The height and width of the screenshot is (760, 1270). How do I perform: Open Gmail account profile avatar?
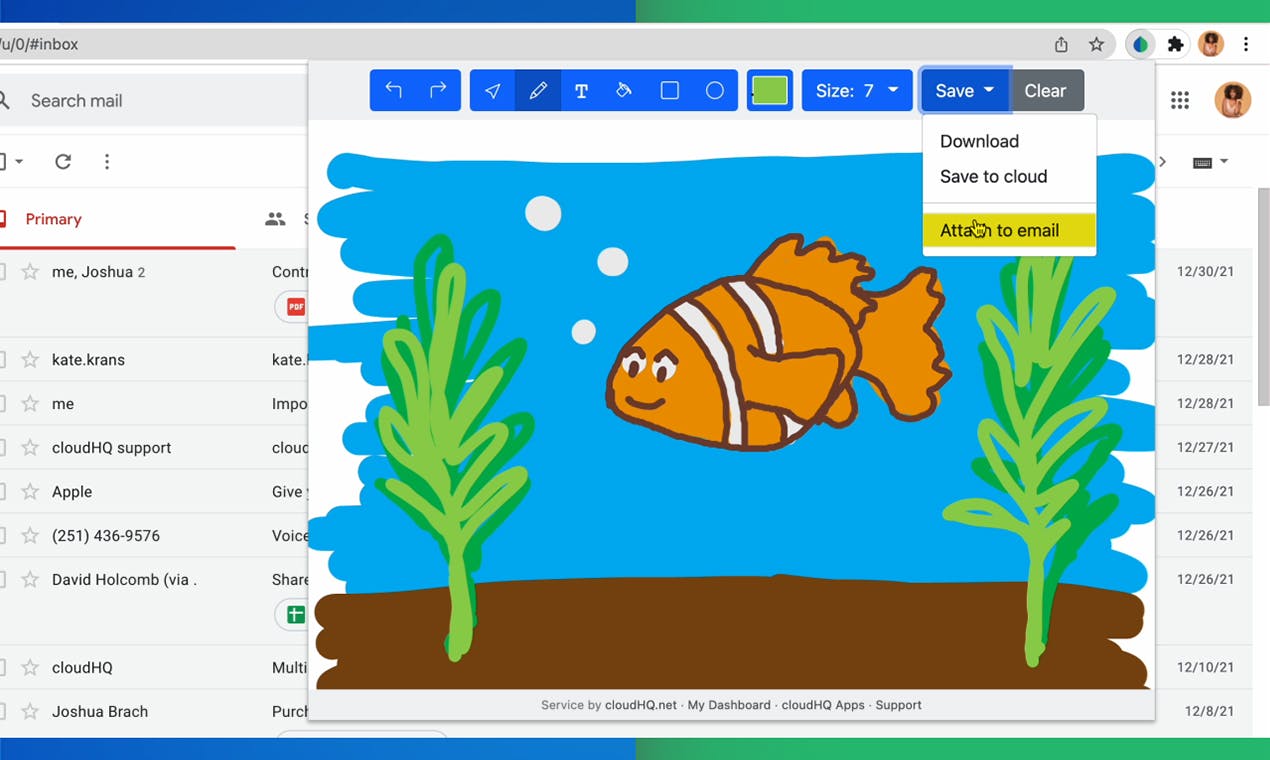(x=1232, y=100)
